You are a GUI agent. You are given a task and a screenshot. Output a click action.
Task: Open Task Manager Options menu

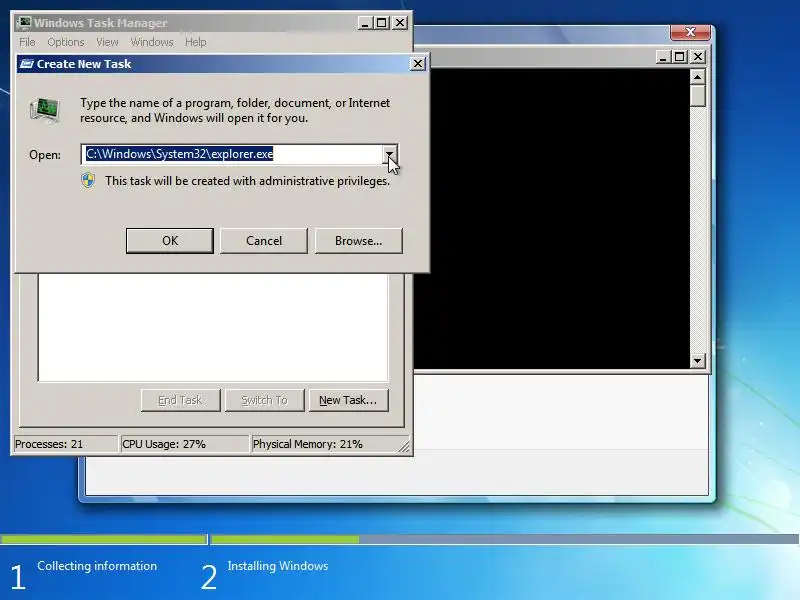[65, 42]
